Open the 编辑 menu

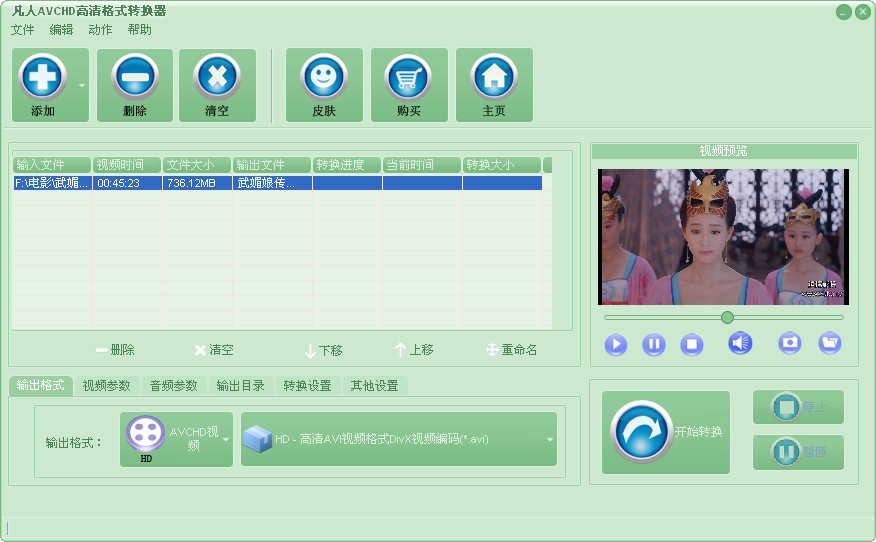coord(61,30)
